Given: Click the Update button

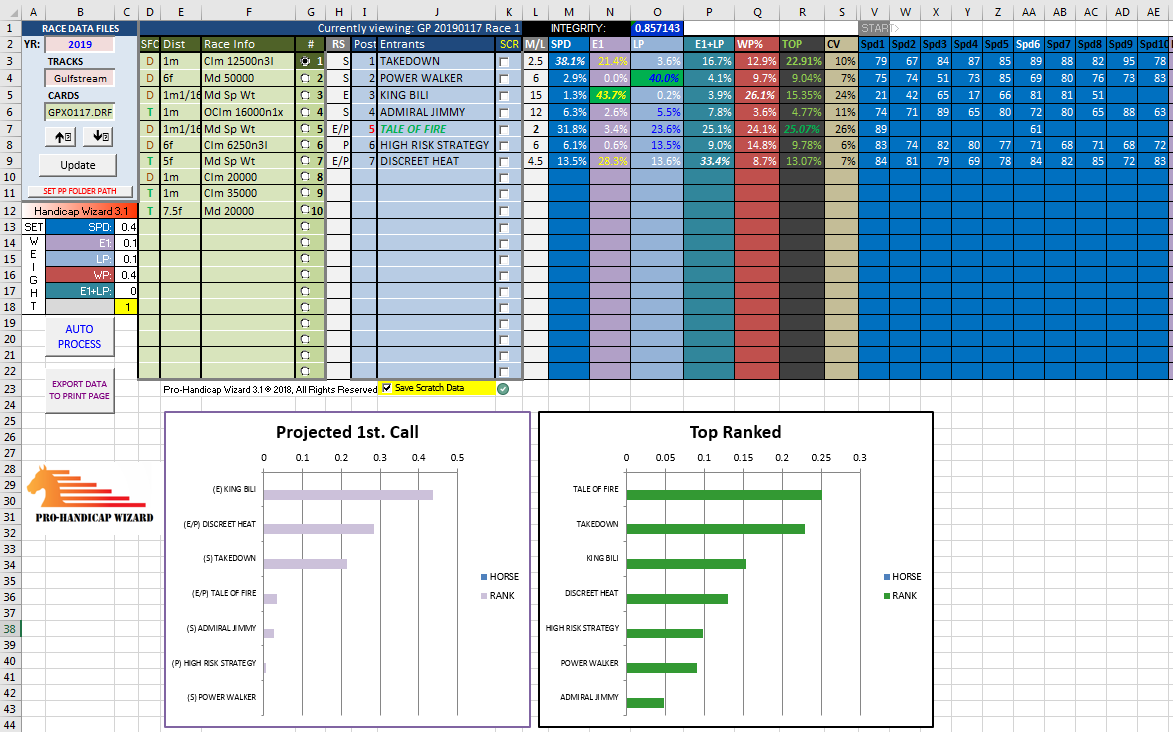Looking at the screenshot, I should (78, 165).
